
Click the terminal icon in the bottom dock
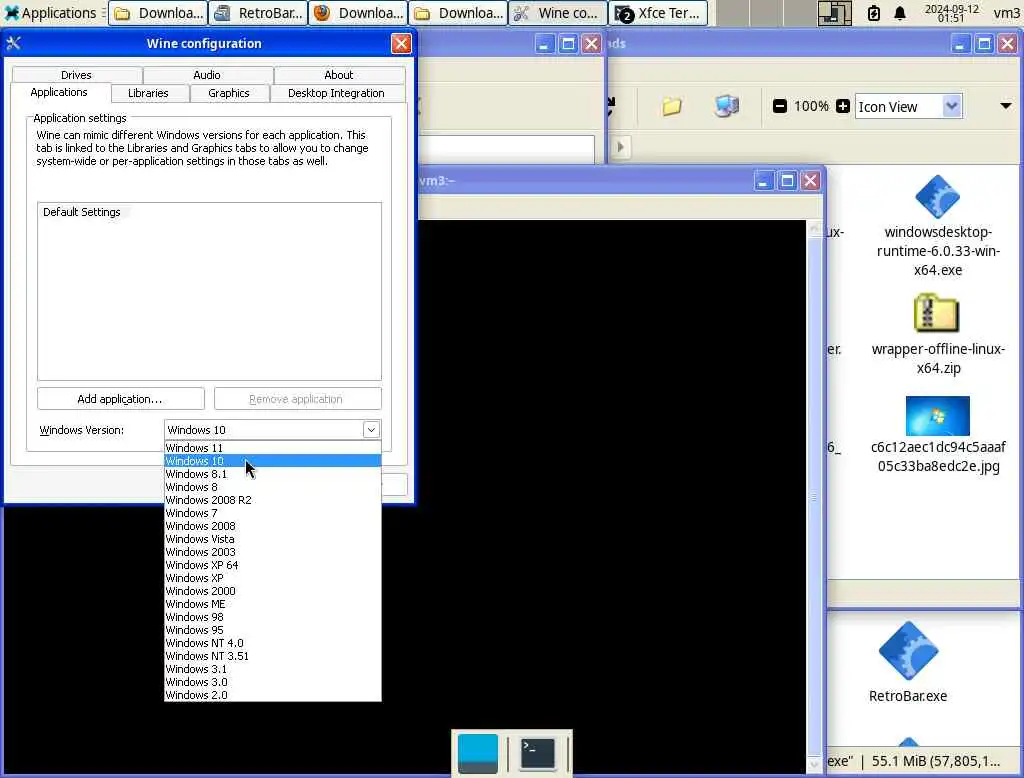[537, 753]
